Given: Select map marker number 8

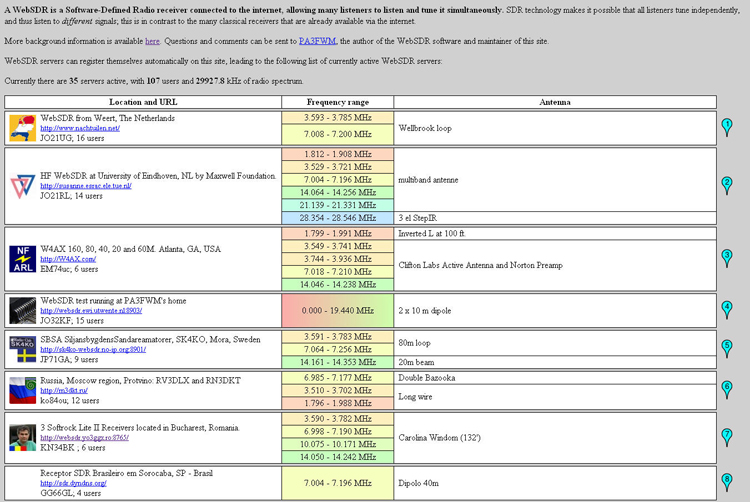Looking at the screenshot, I should [x=727, y=481].
